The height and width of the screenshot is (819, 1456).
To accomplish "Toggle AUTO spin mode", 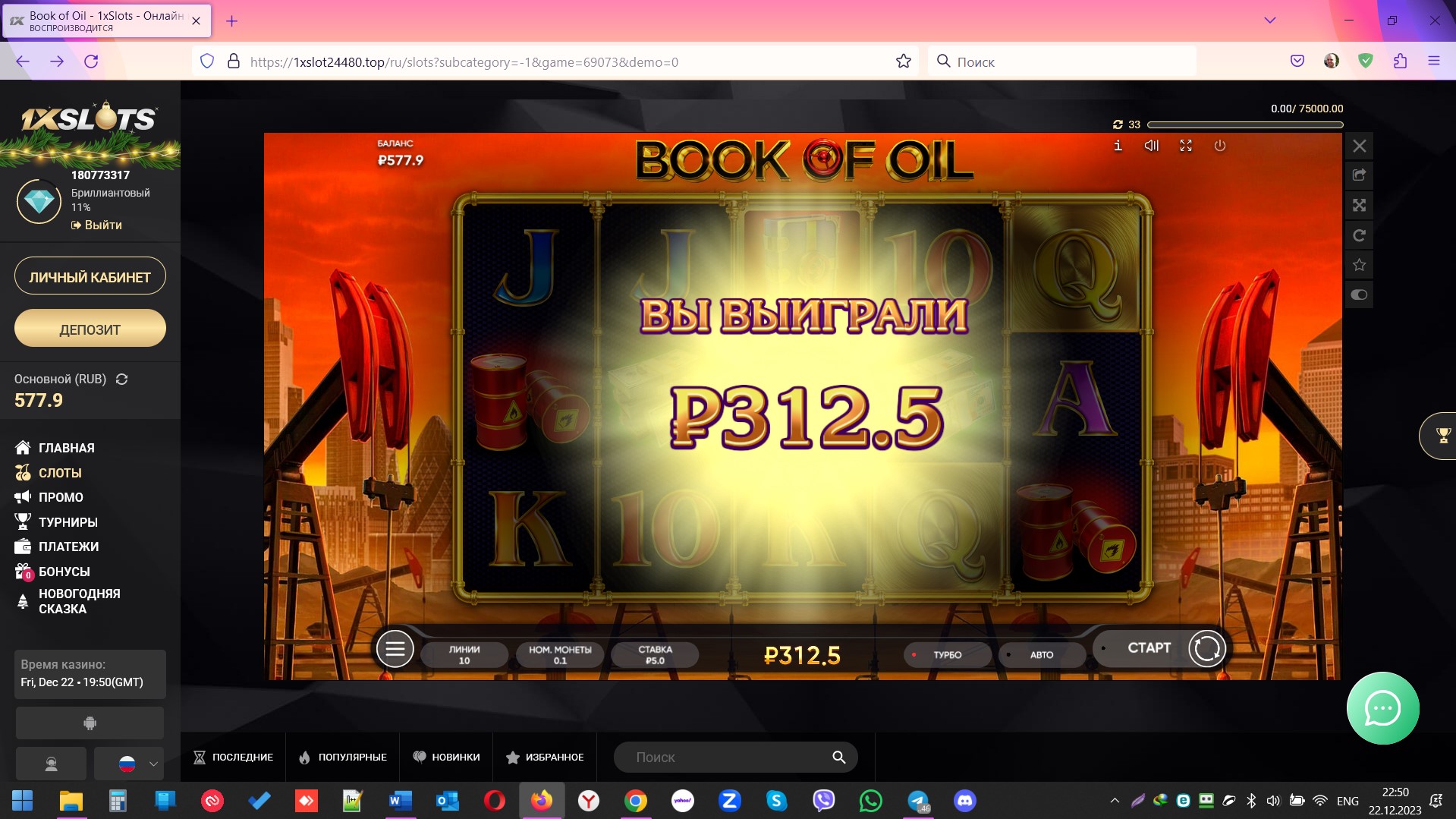I will [x=1042, y=655].
